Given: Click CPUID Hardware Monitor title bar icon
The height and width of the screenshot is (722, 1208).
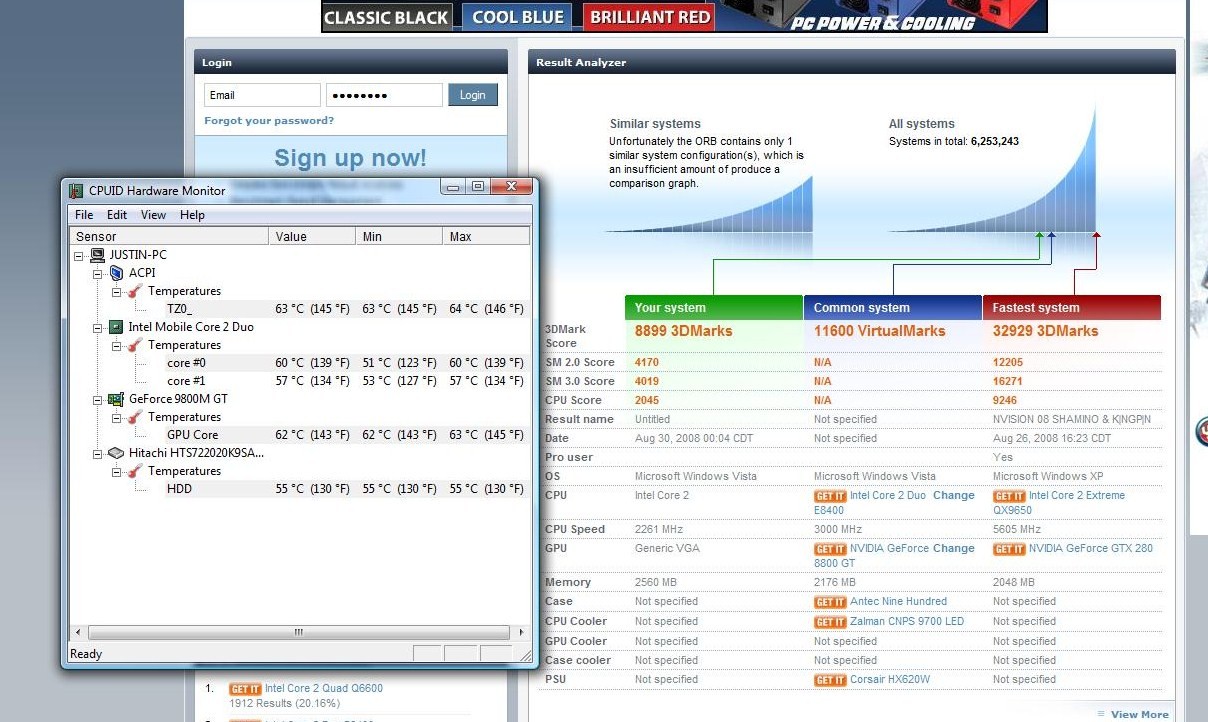Looking at the screenshot, I should (76, 190).
